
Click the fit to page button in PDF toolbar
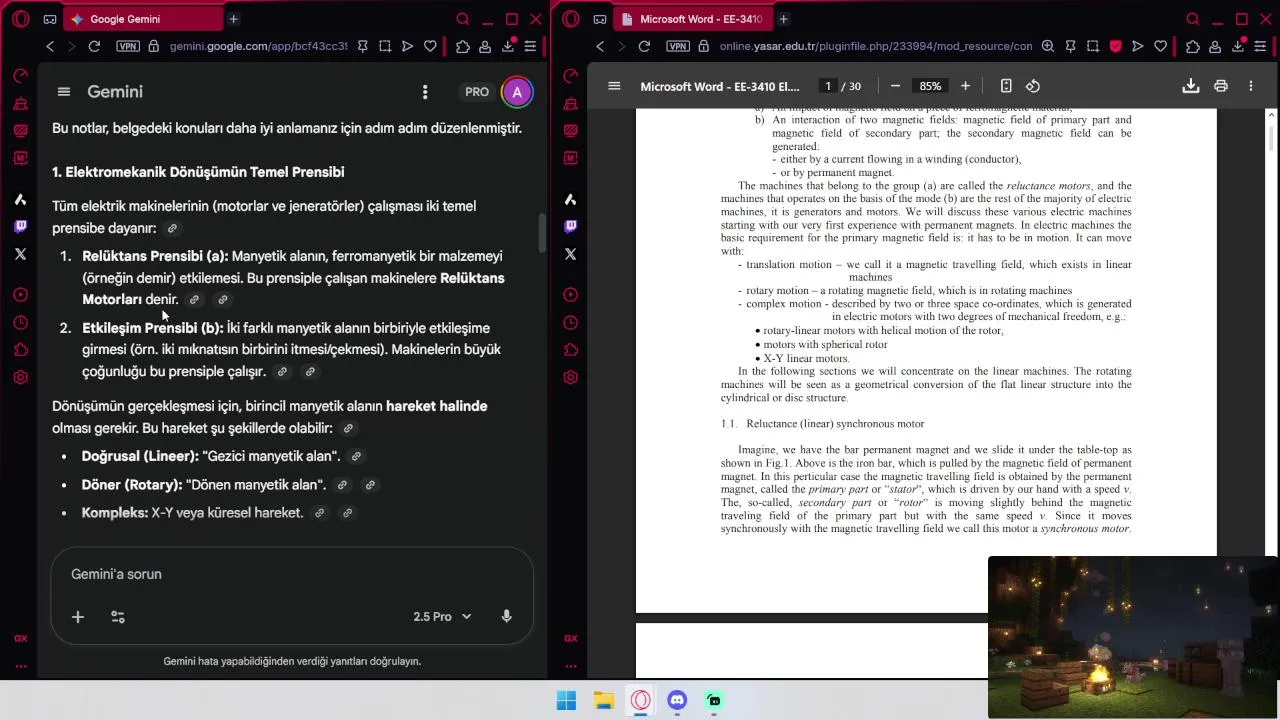(x=1006, y=86)
